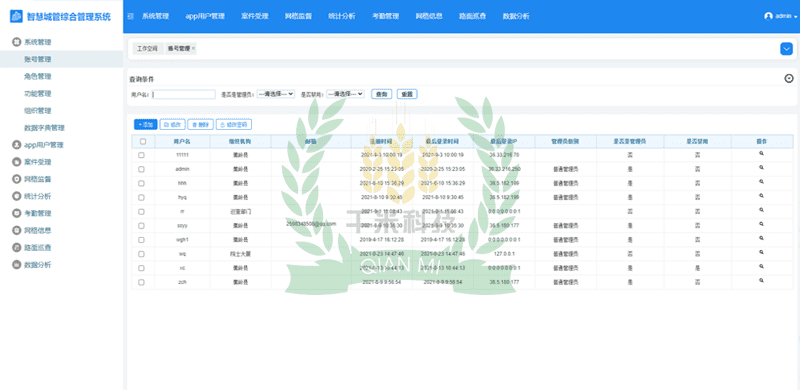Screen dimensions: 800x390
Task: Click the blue 添加 button
Action: (146, 125)
